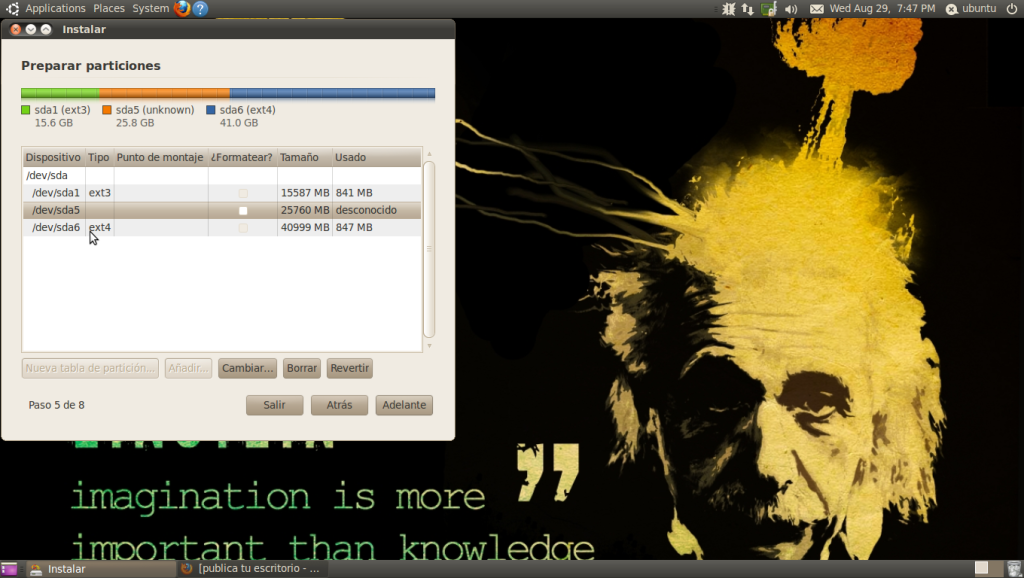Open the trash icon in bottom panel
Image resolution: width=1024 pixels, height=578 pixels.
1014,569
